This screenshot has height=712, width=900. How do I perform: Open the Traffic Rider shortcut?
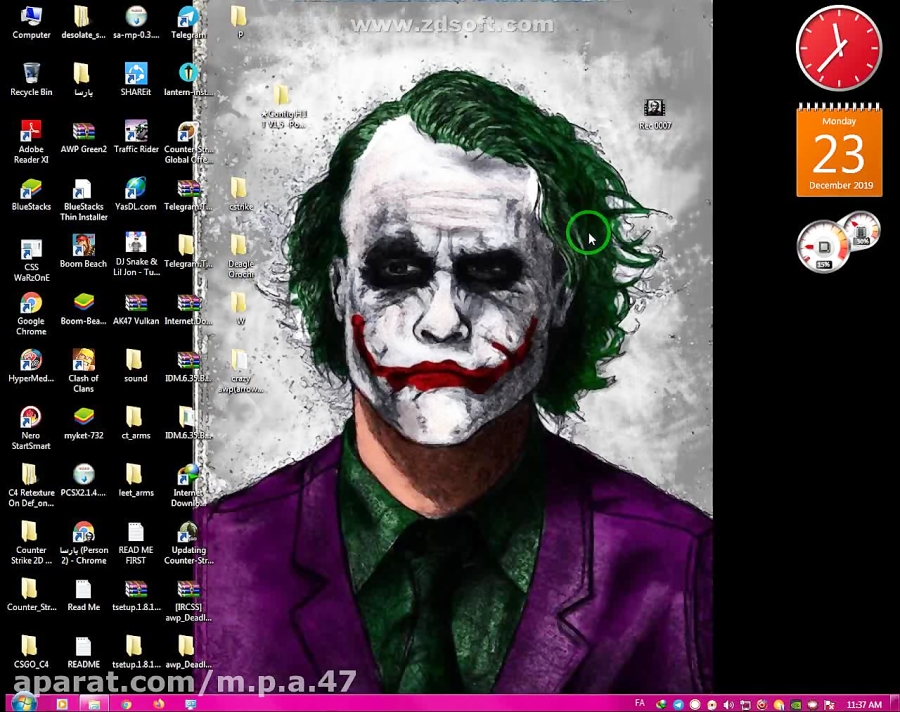click(136, 137)
